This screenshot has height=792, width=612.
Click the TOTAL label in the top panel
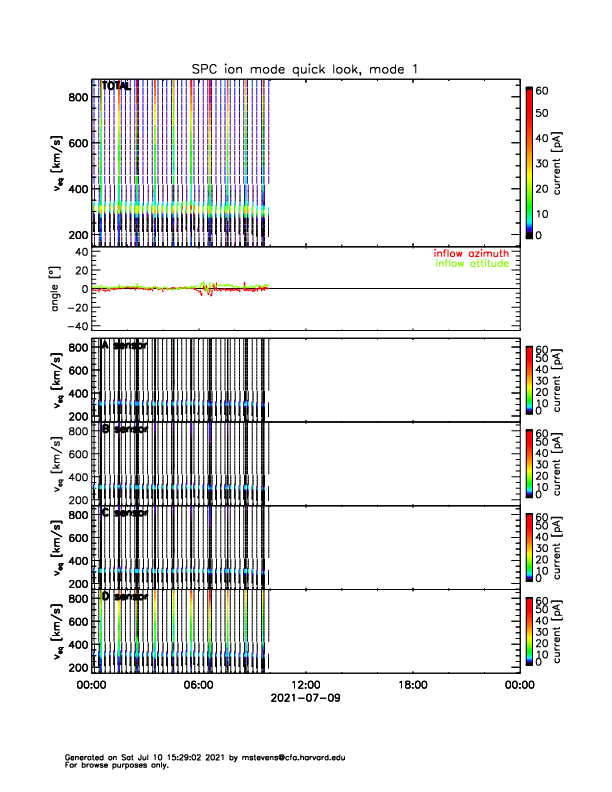coord(116,87)
